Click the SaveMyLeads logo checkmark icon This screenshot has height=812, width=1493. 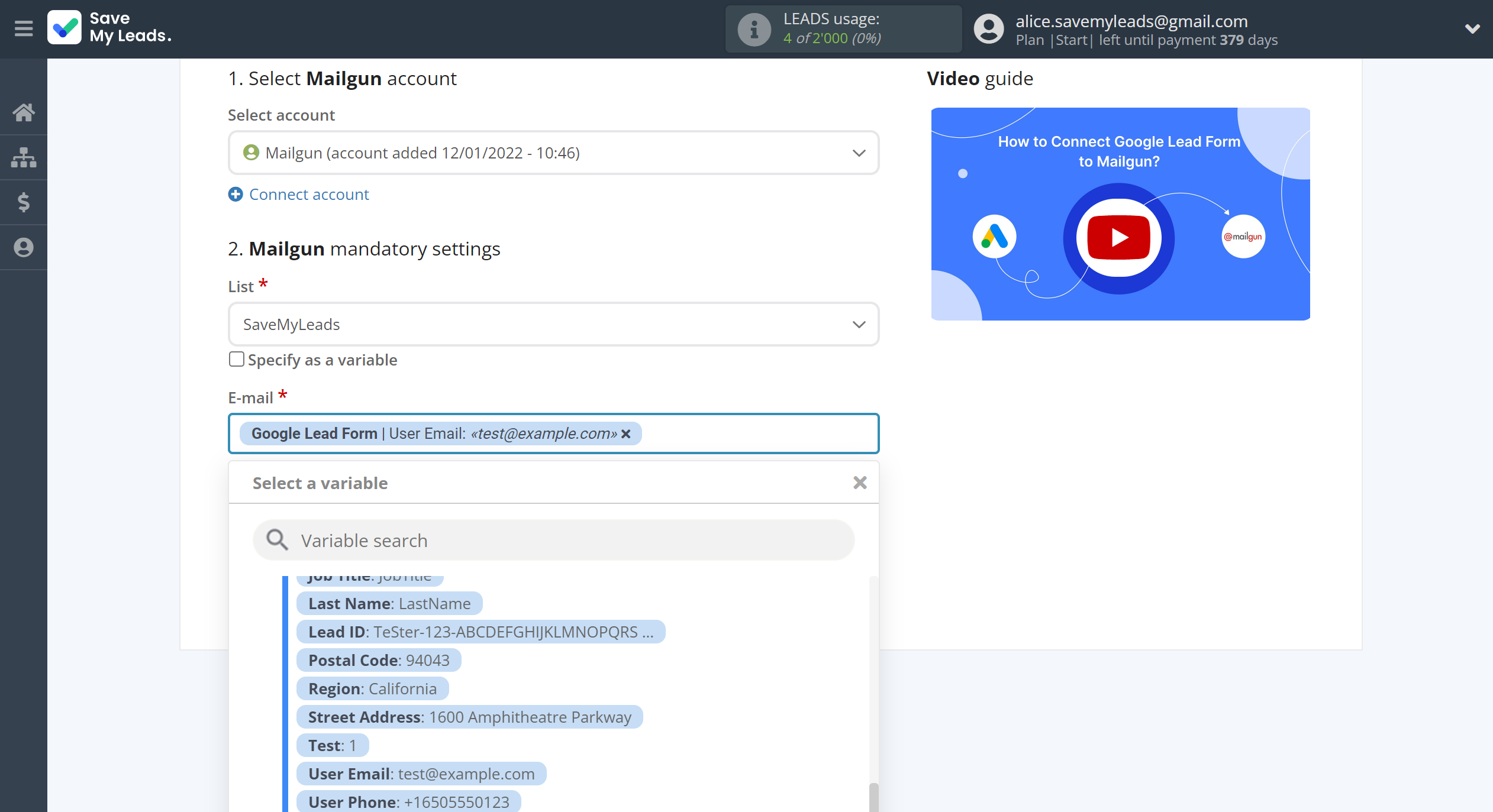(65, 27)
